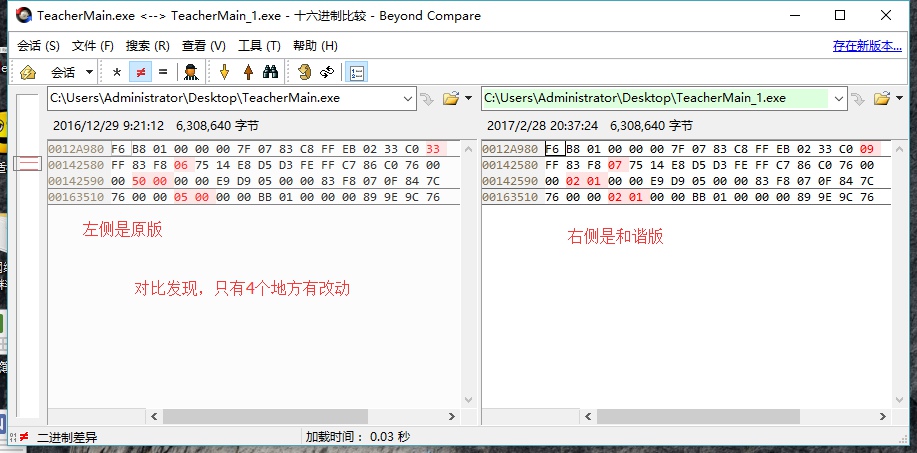Click Beyond Compare app icon in title bar
This screenshot has width=917, height=453.
click(x=23, y=15)
